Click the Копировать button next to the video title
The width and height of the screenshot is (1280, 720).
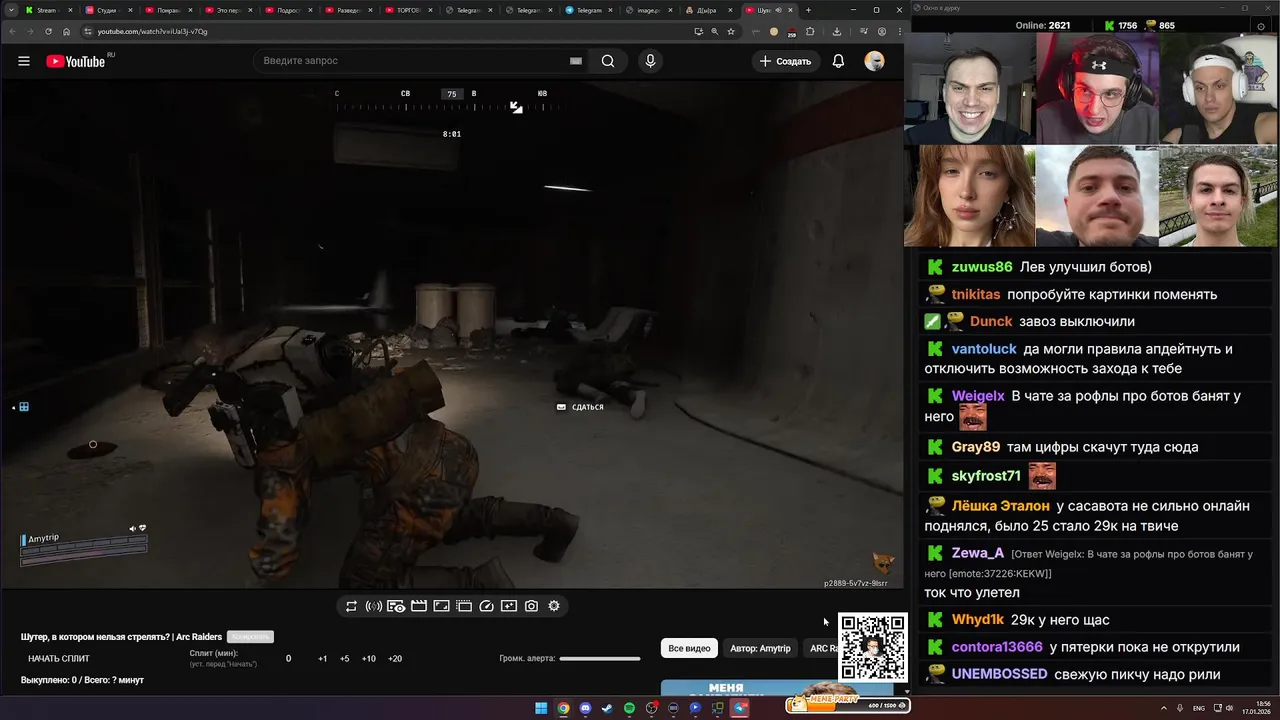point(250,637)
